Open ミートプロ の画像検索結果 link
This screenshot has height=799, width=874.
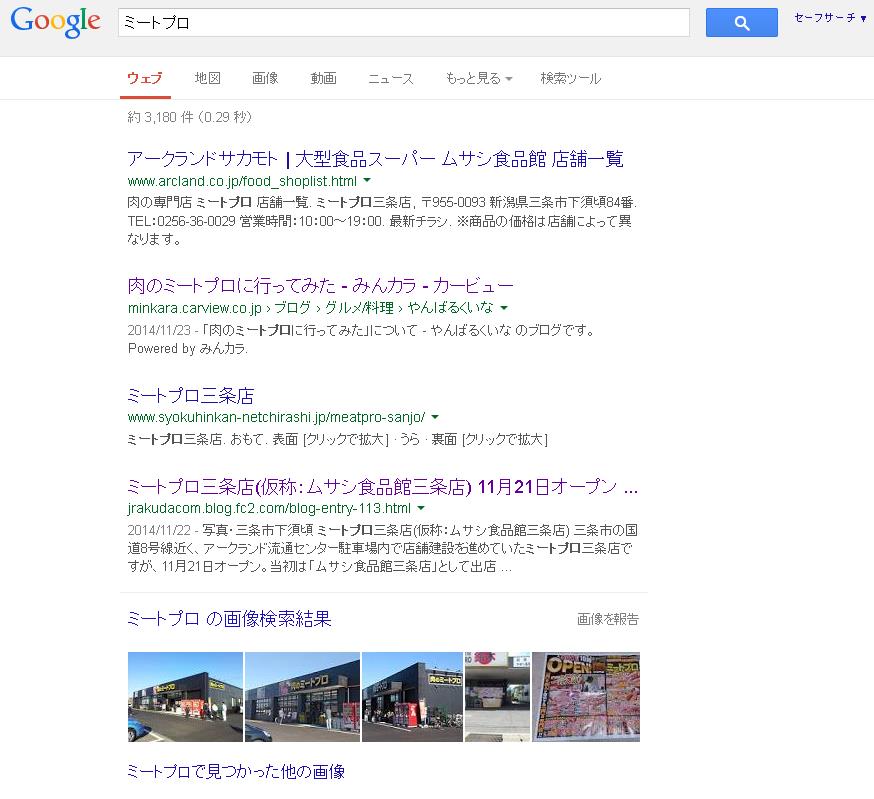[x=229, y=619]
